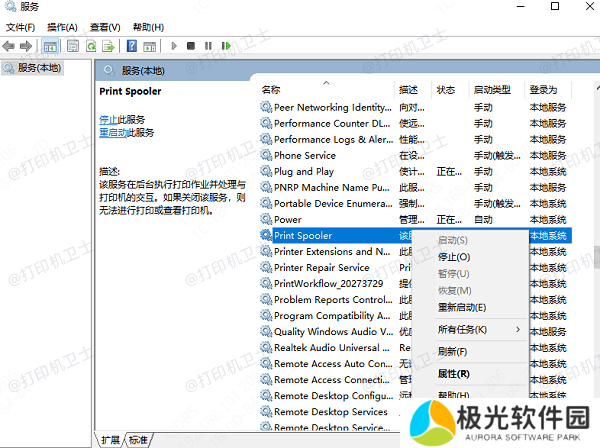Expand the 所有任务(K) submenu
Screen dimensions: 600x448
tap(478, 329)
